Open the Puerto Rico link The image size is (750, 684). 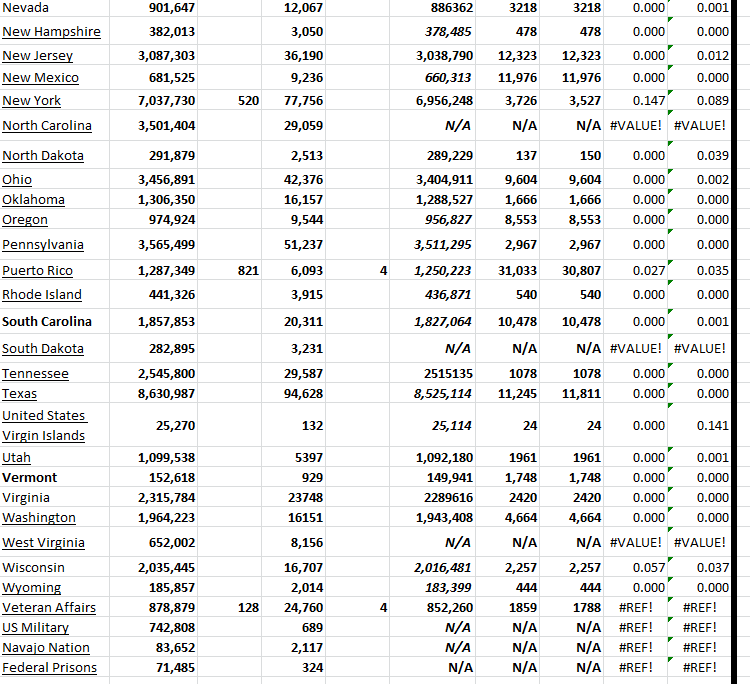pos(37,271)
